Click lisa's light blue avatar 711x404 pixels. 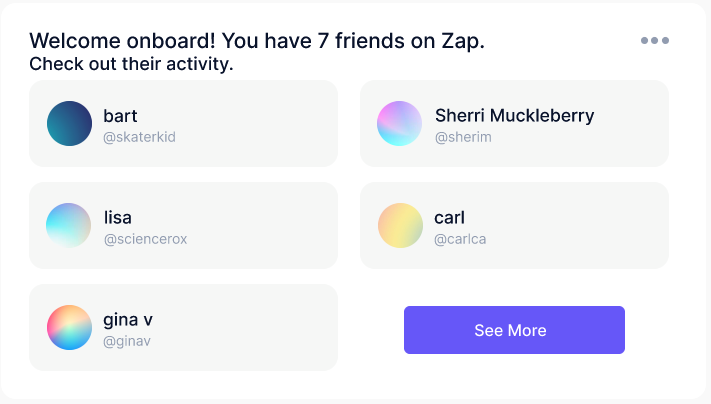point(68,225)
